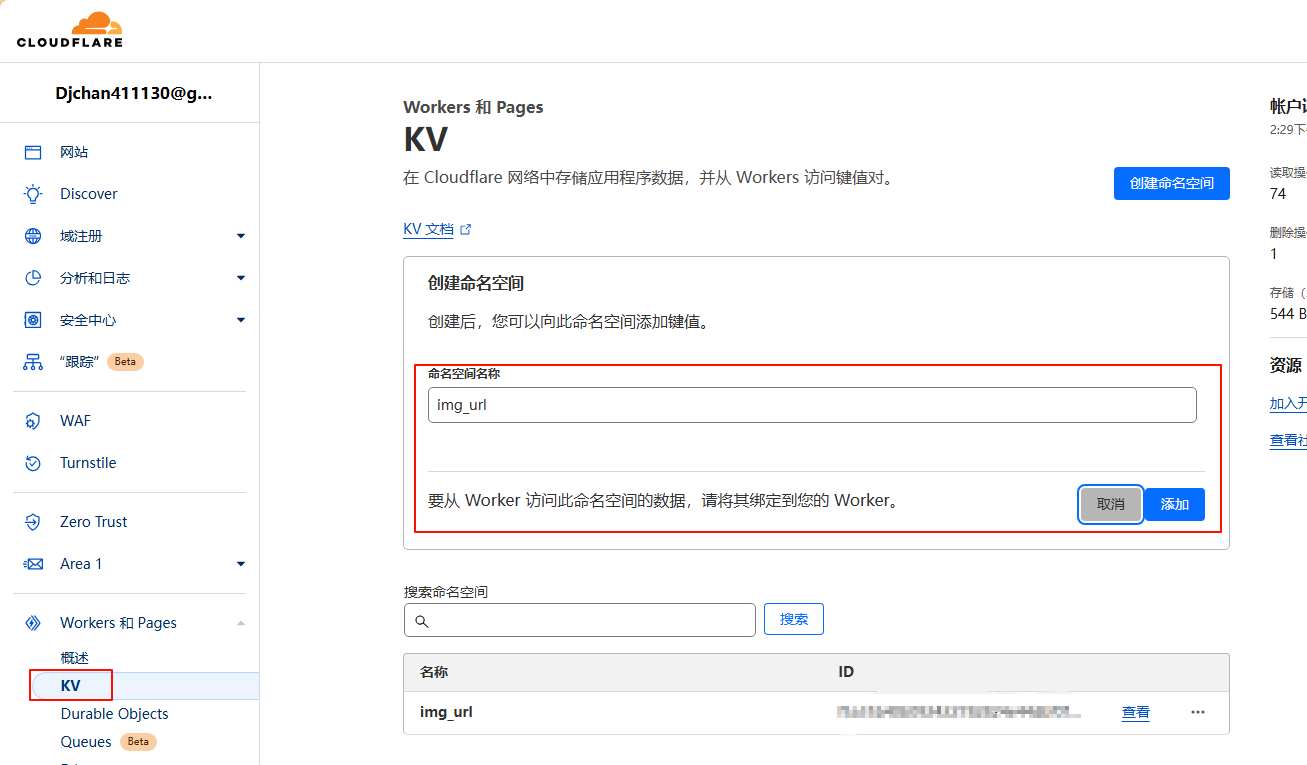
Task: Click the Area 1 mail icon
Action: pyautogui.click(x=33, y=564)
